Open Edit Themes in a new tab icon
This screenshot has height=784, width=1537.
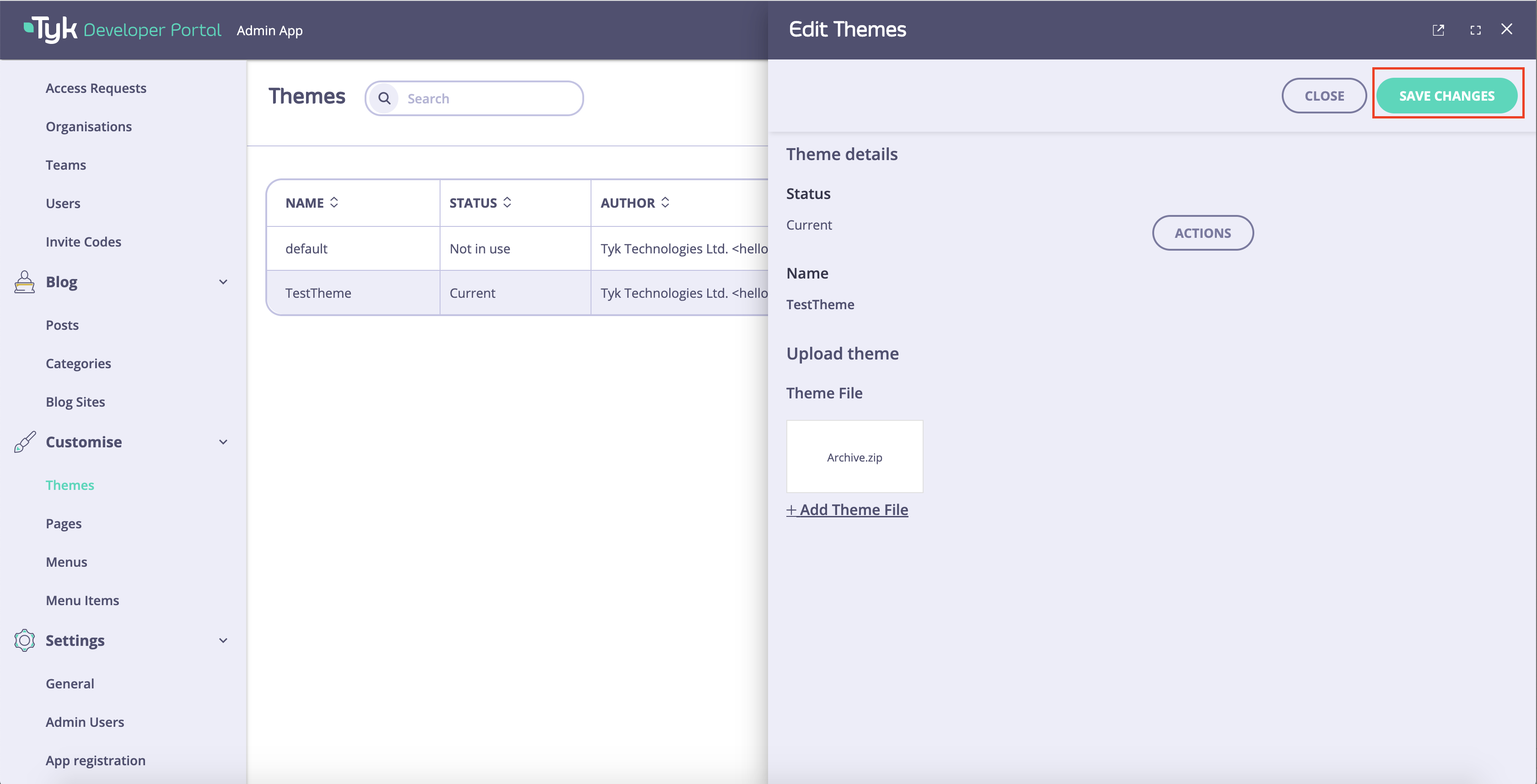1439,30
